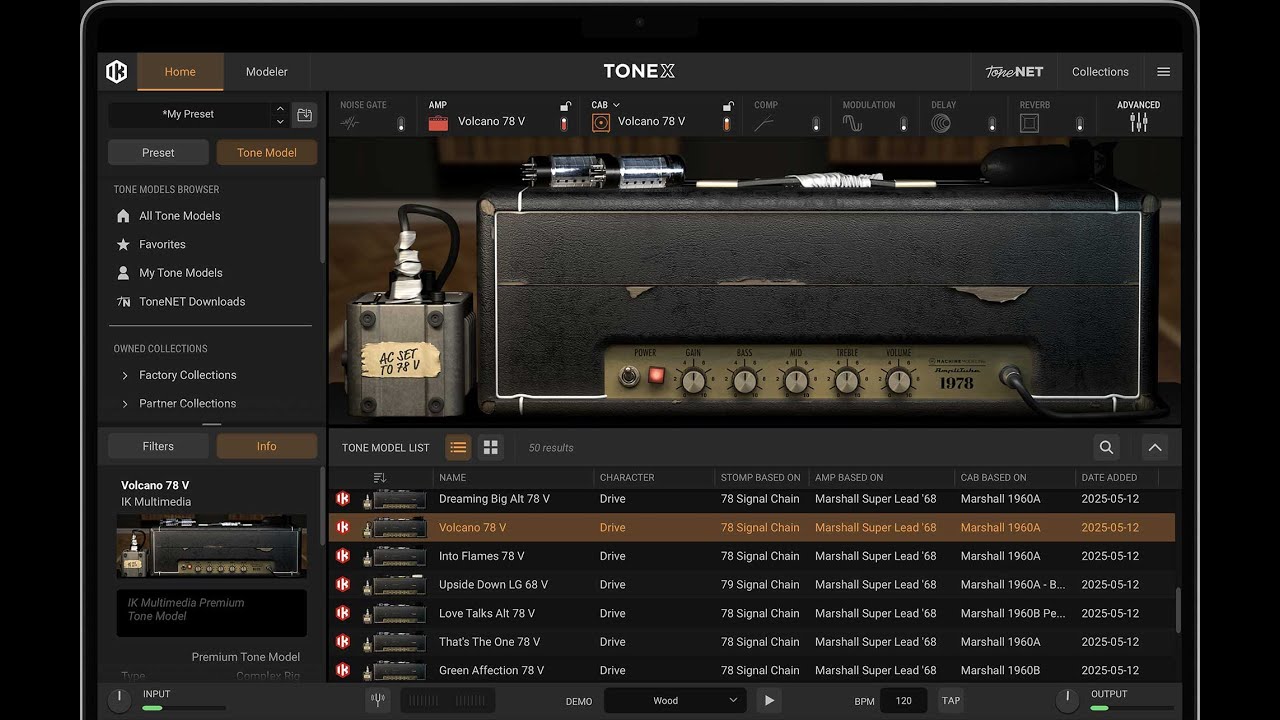
Task: Click the Favorites star icon
Action: pyautogui.click(x=123, y=244)
